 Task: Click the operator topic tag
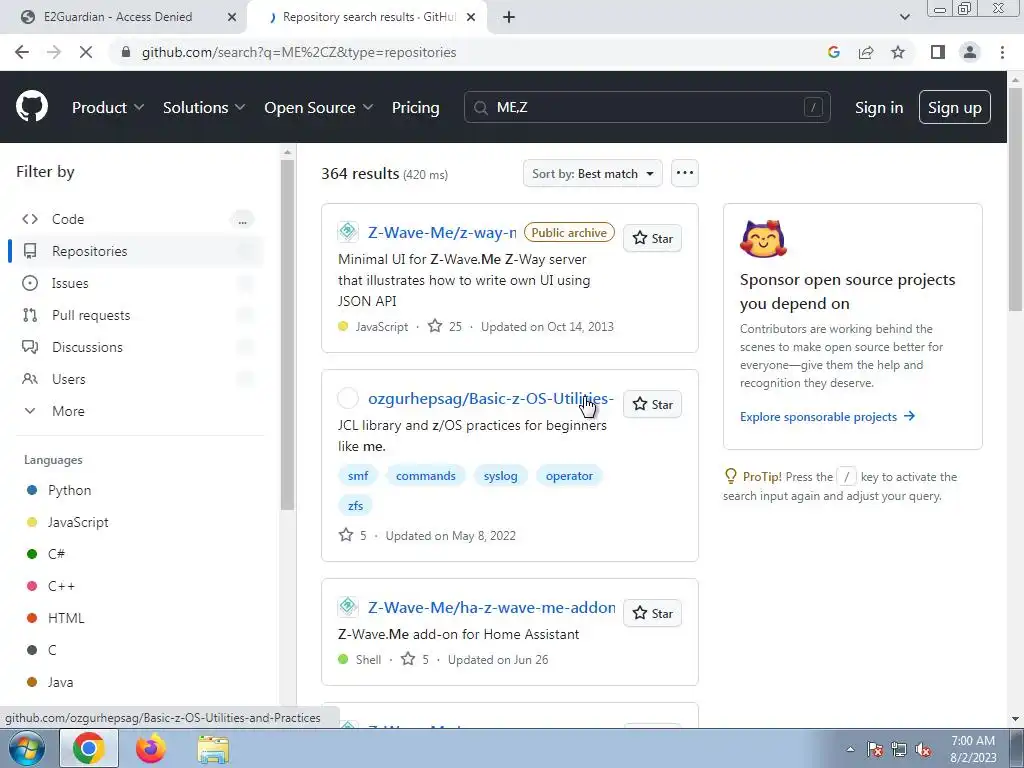[569, 475]
